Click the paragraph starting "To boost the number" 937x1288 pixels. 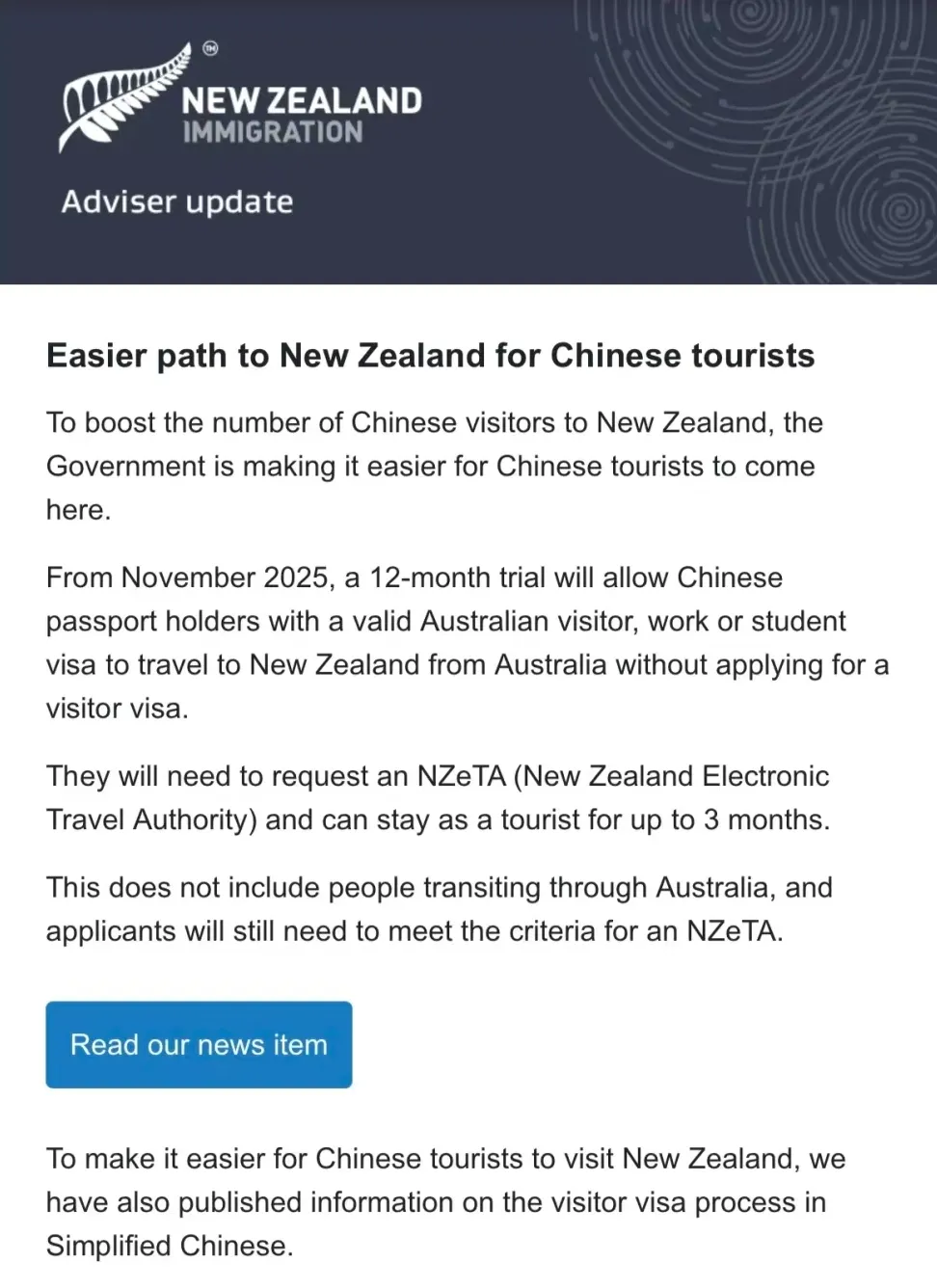coord(434,466)
